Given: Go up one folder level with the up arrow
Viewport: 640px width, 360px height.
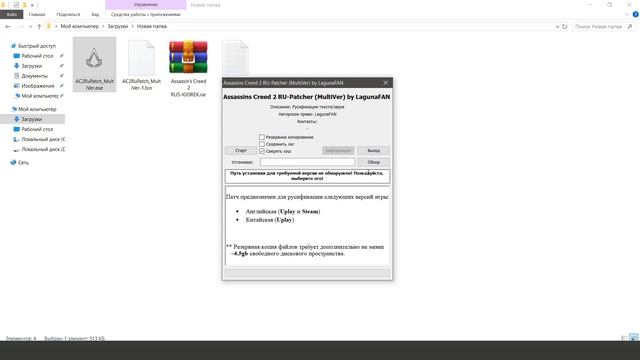Looking at the screenshot, I should point(39,27).
